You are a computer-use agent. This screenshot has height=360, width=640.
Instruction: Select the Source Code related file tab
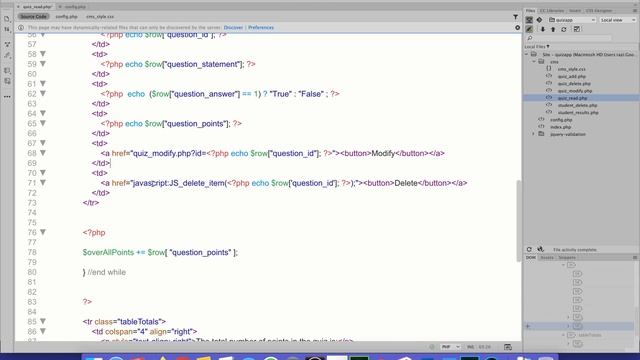(x=33, y=17)
